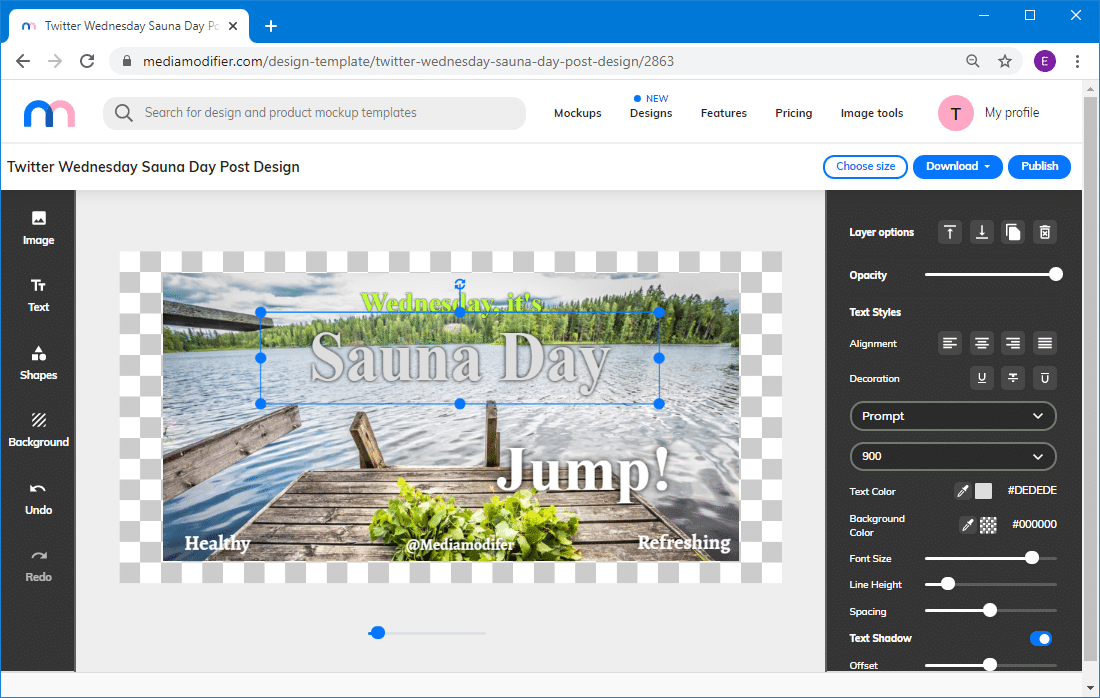The height and width of the screenshot is (698, 1100).
Task: Go back in browser history
Action: pos(23,61)
